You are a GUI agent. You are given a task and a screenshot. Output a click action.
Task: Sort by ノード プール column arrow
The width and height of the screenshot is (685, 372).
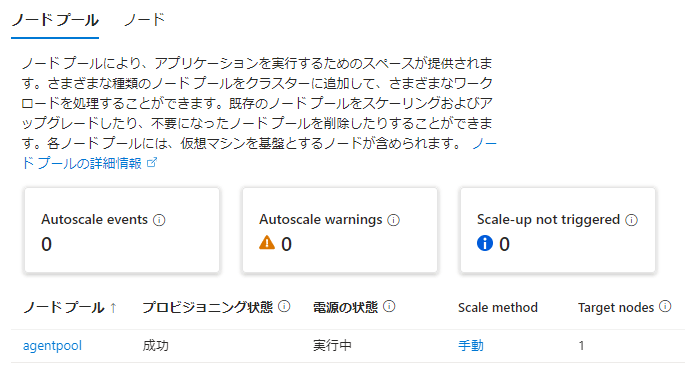[114, 308]
